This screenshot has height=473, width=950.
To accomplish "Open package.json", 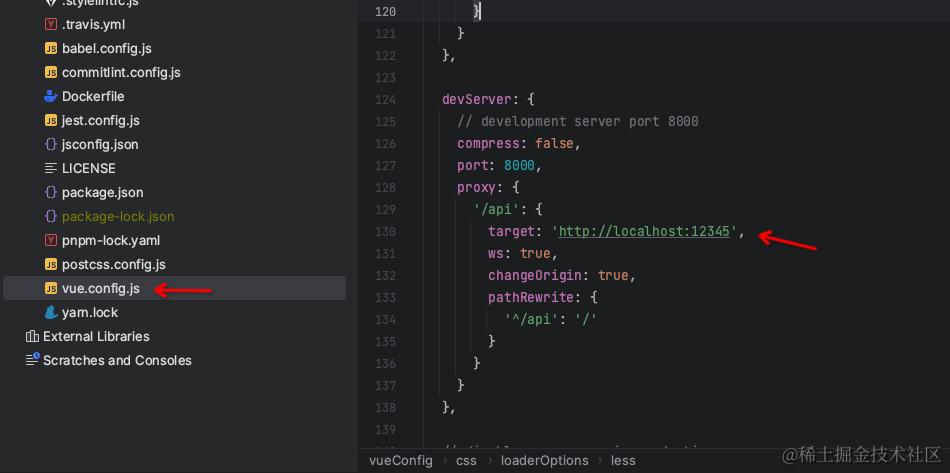I will pyautogui.click(x=102, y=193).
